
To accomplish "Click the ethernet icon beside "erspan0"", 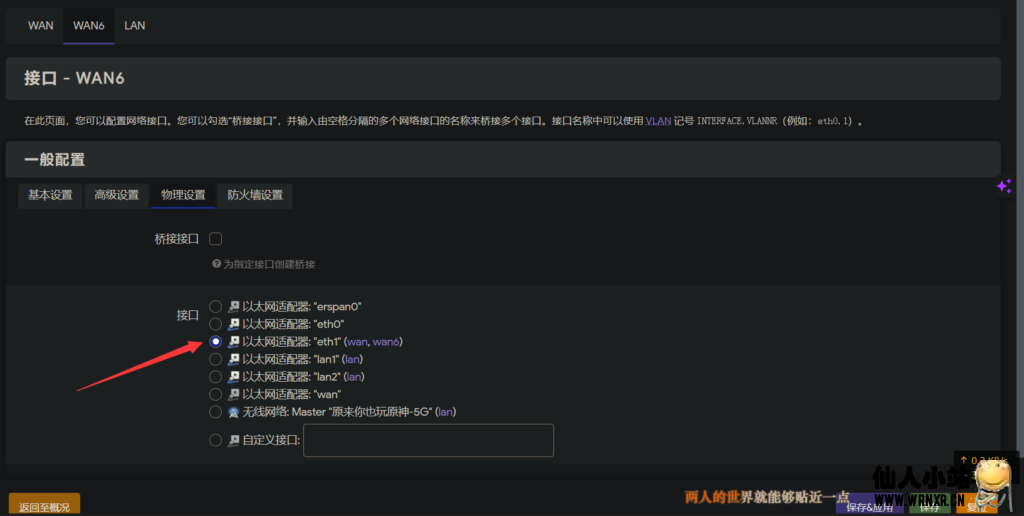I will click(234, 306).
